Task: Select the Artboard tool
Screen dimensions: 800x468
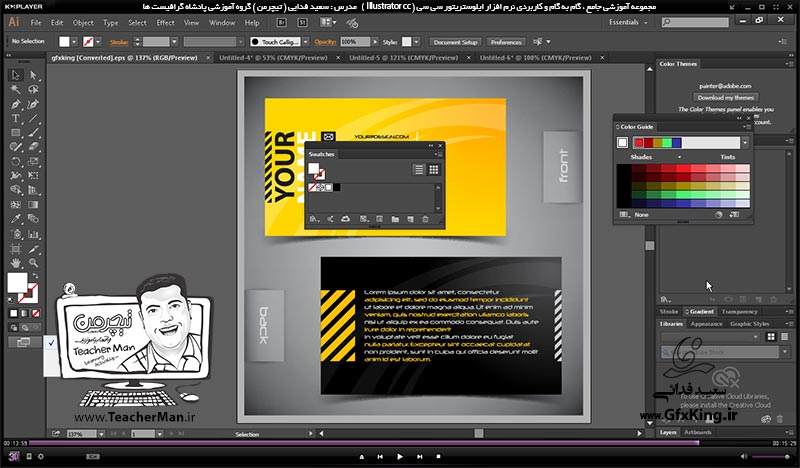Action: 15,249
